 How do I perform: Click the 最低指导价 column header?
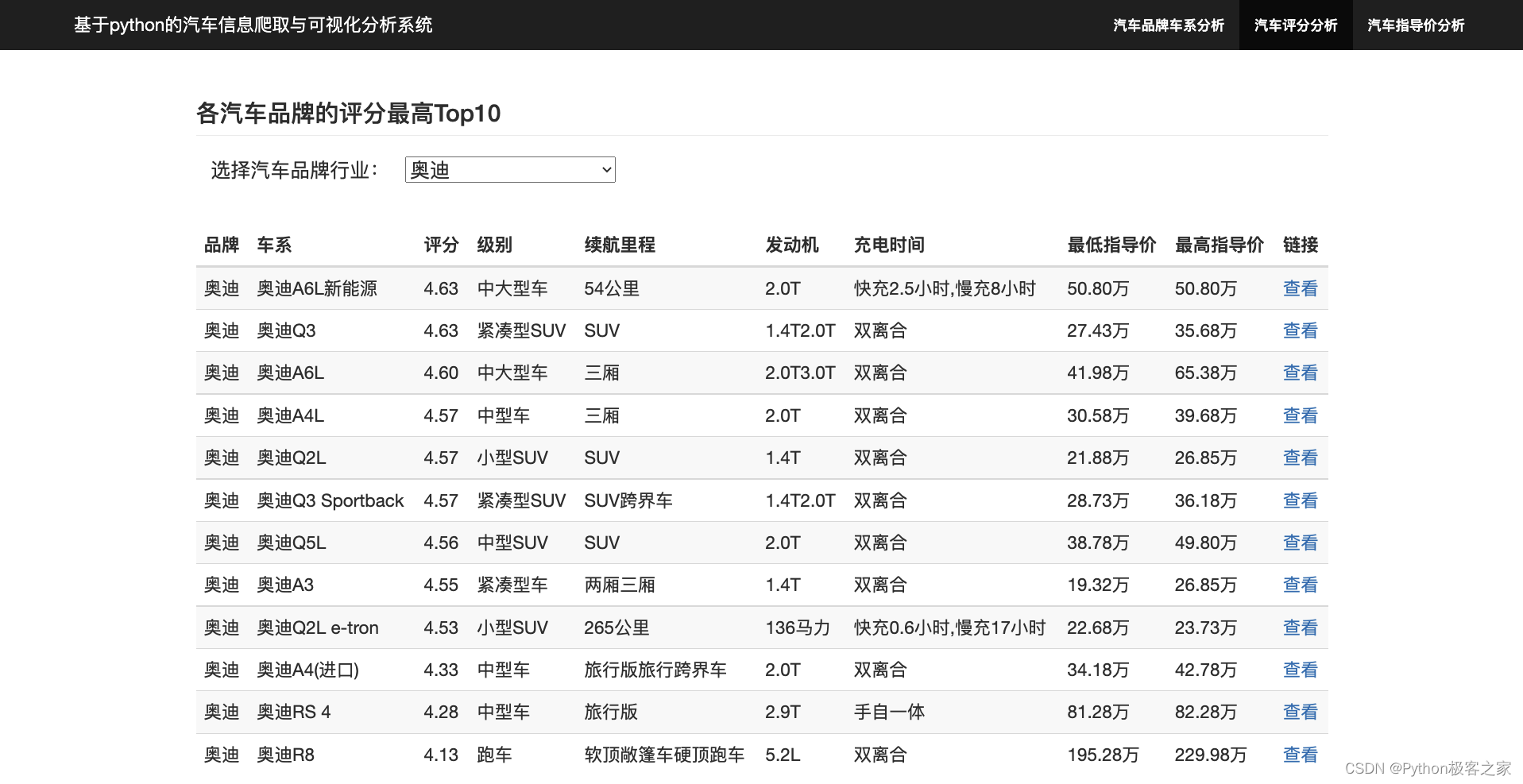1111,245
